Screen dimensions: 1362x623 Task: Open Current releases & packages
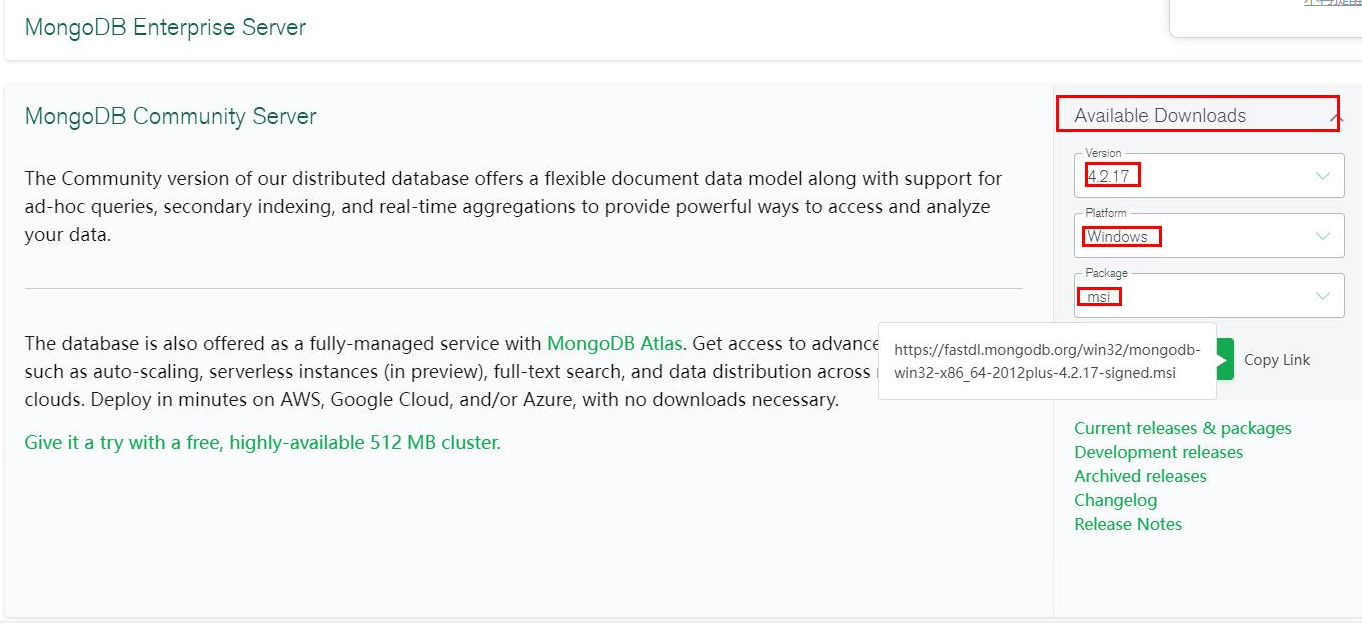coord(1183,428)
